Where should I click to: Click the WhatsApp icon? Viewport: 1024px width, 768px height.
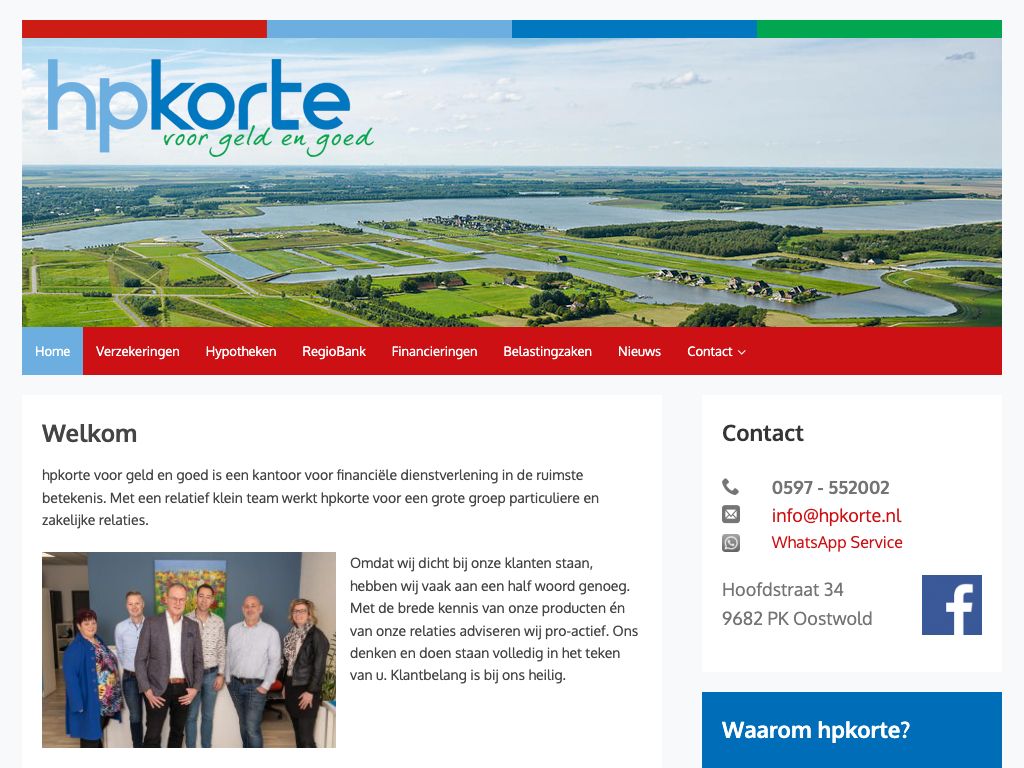pos(731,543)
